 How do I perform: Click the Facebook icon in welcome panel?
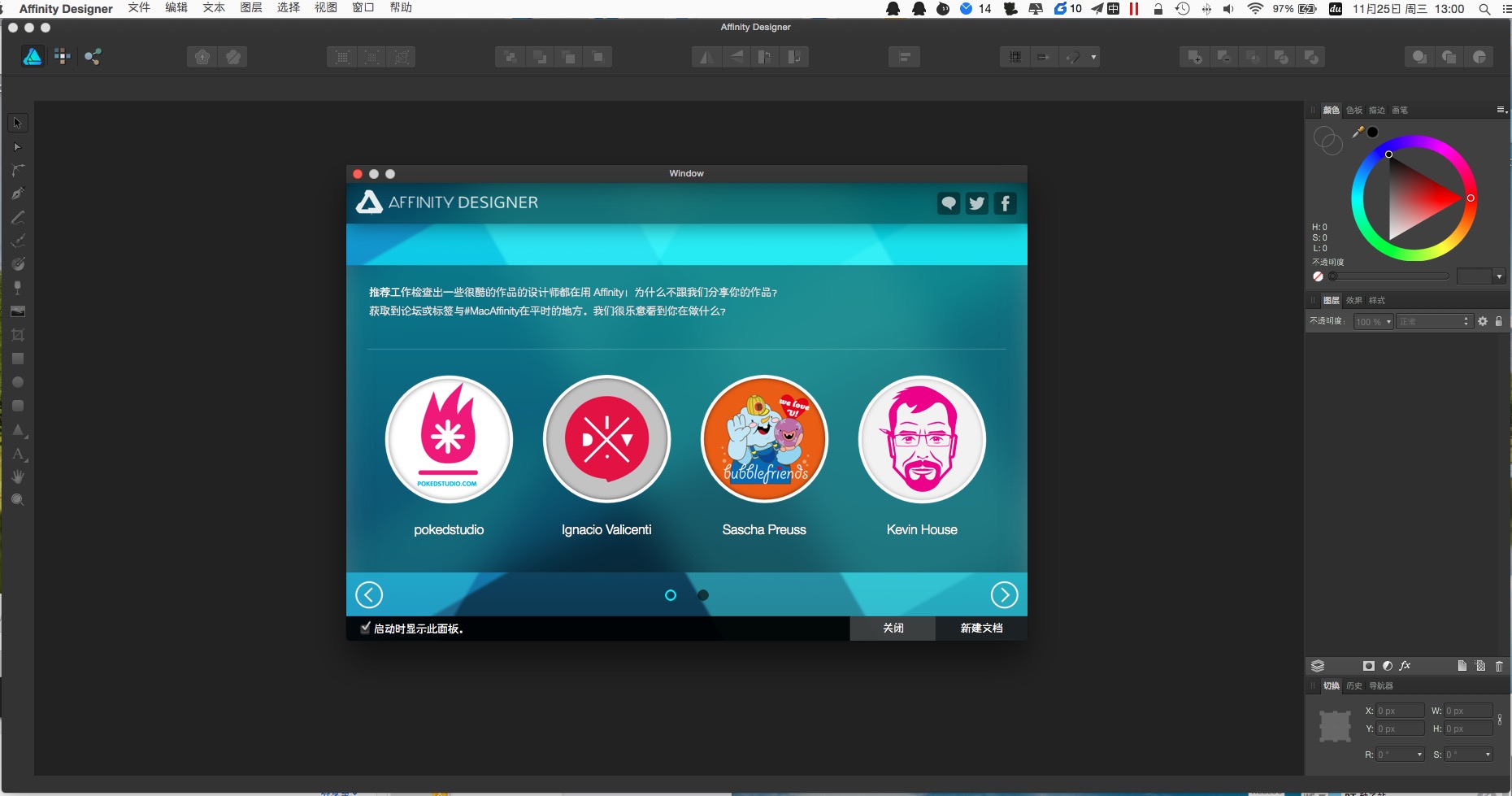(1006, 203)
